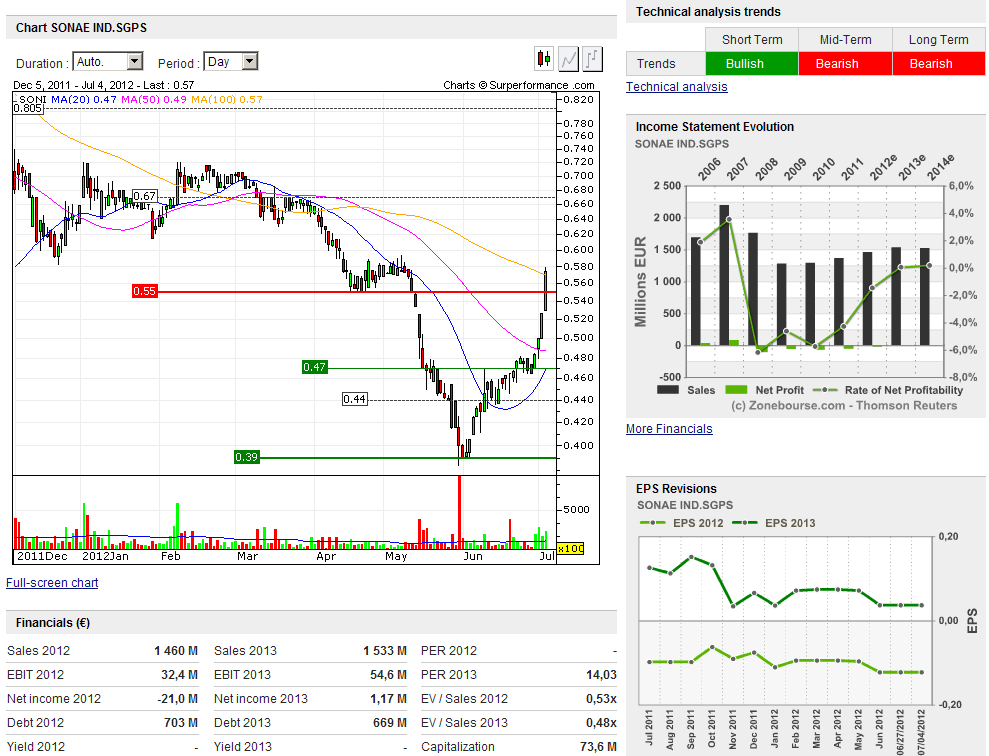The image size is (989, 756).
Task: Click the EV / Sales 2012 value 0,53x
Action: pos(601,699)
